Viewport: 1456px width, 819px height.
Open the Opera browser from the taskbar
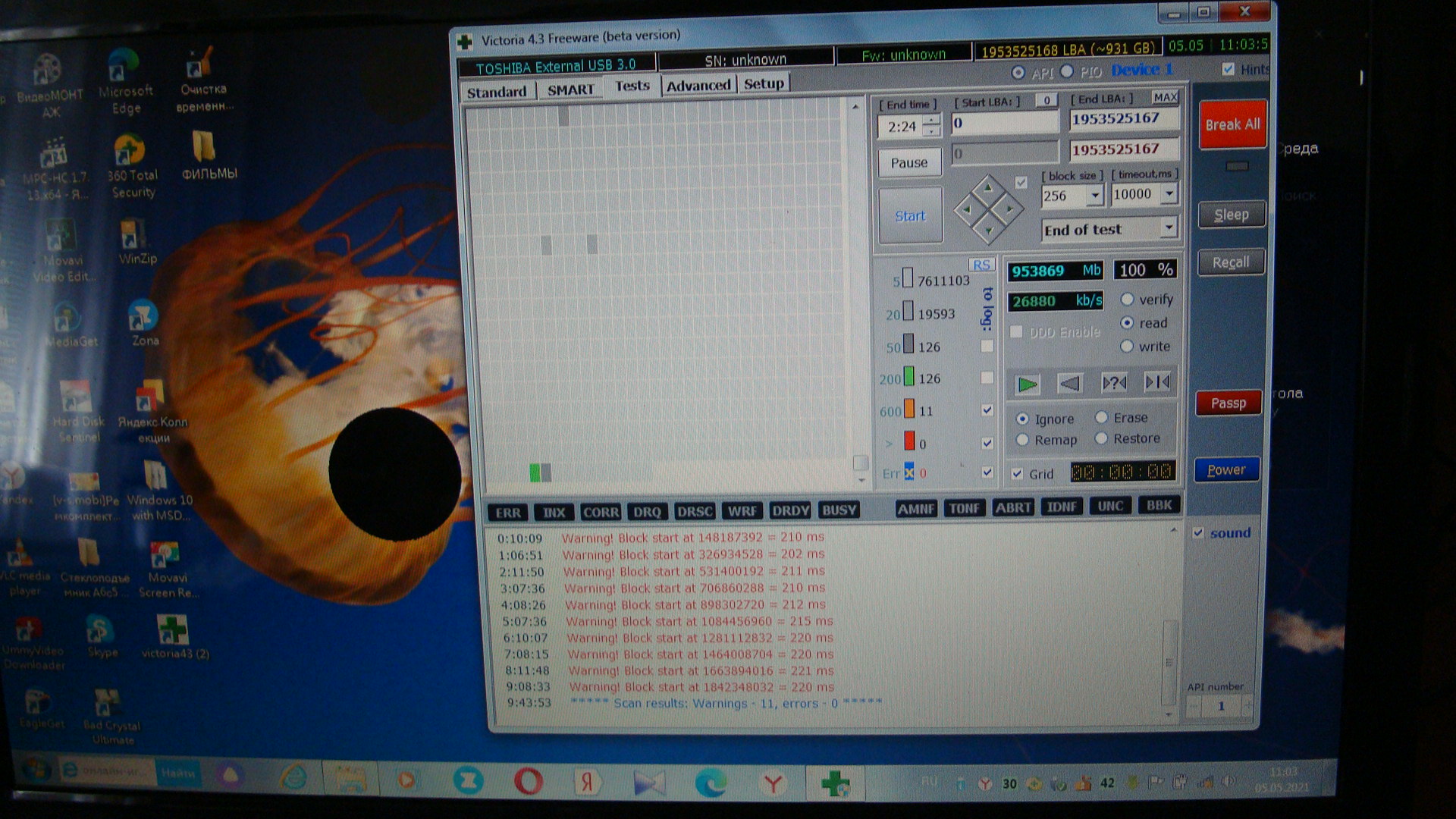pyautogui.click(x=528, y=781)
